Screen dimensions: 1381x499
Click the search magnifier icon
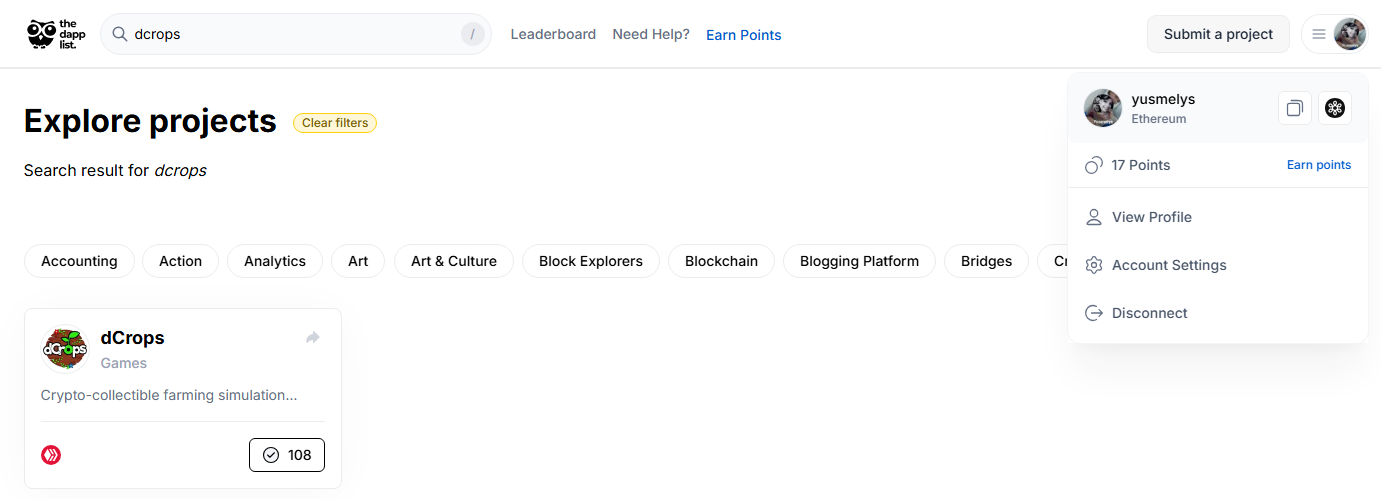(x=119, y=34)
